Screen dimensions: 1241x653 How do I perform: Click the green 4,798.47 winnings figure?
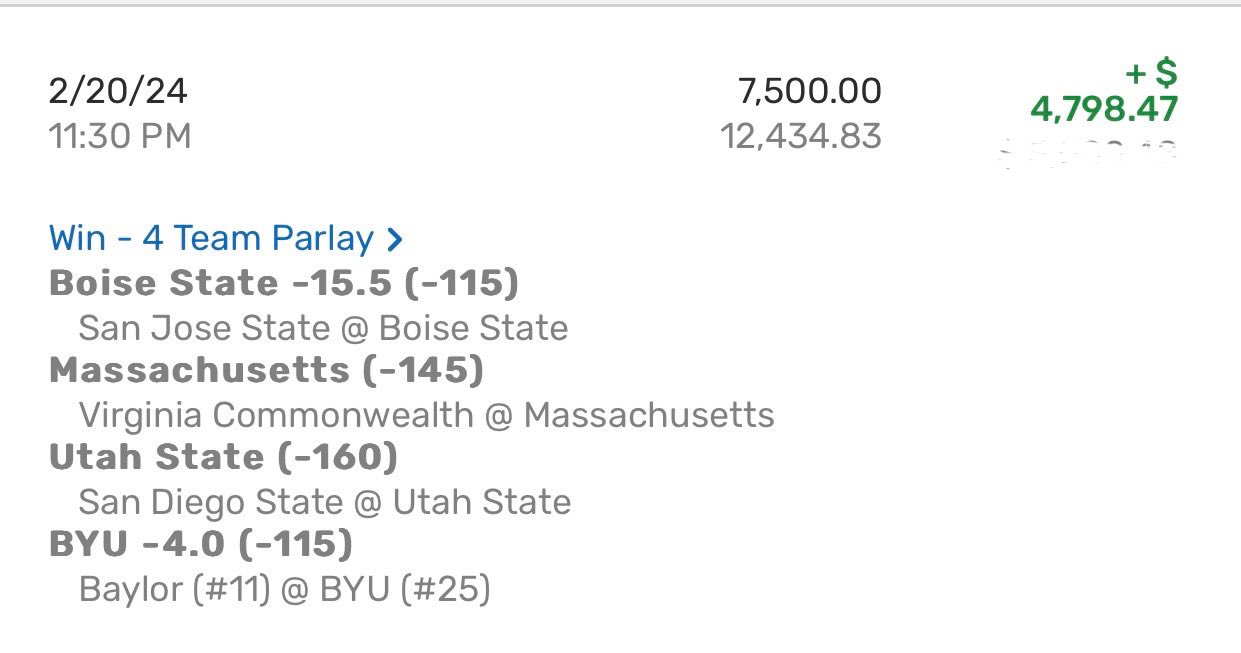1104,109
